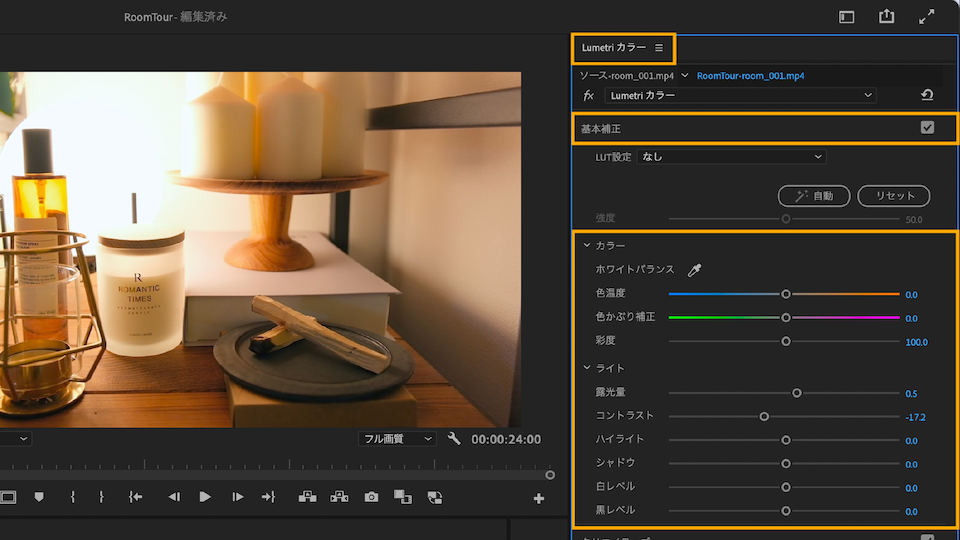Click the video preview in the program monitor
The width and height of the screenshot is (960, 540).
(260, 250)
